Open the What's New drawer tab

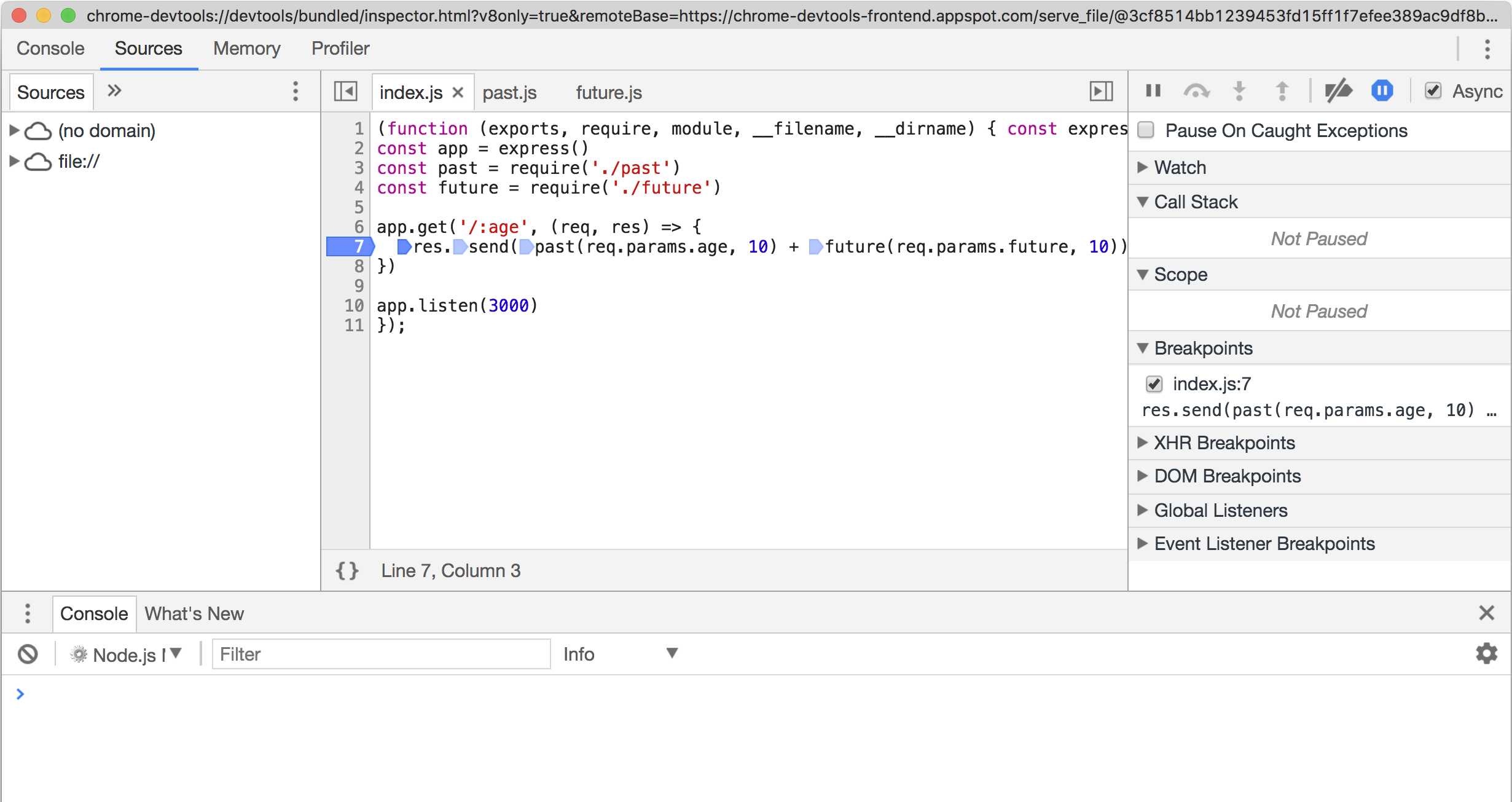194,613
